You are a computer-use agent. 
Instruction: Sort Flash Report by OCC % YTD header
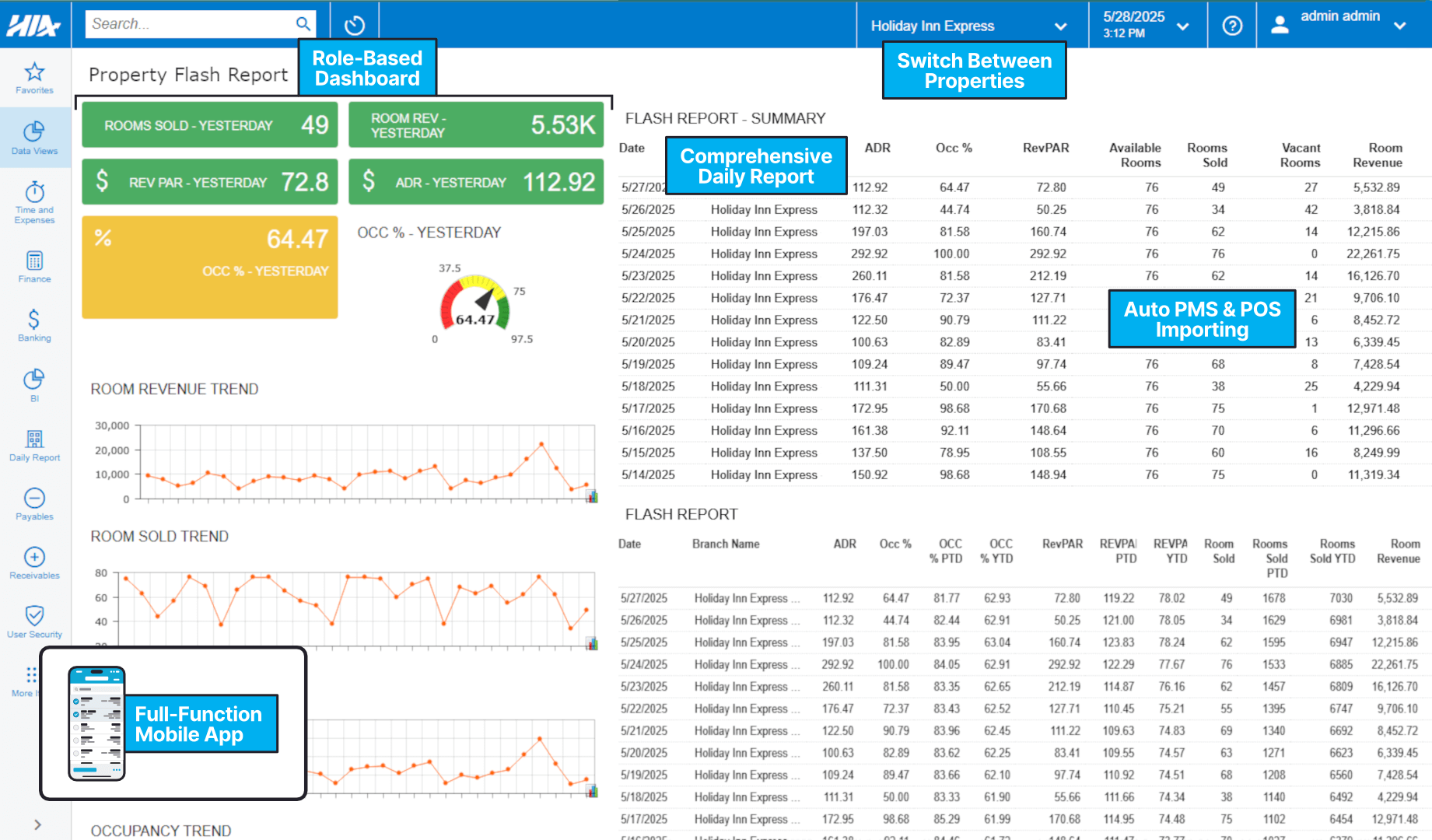(996, 551)
